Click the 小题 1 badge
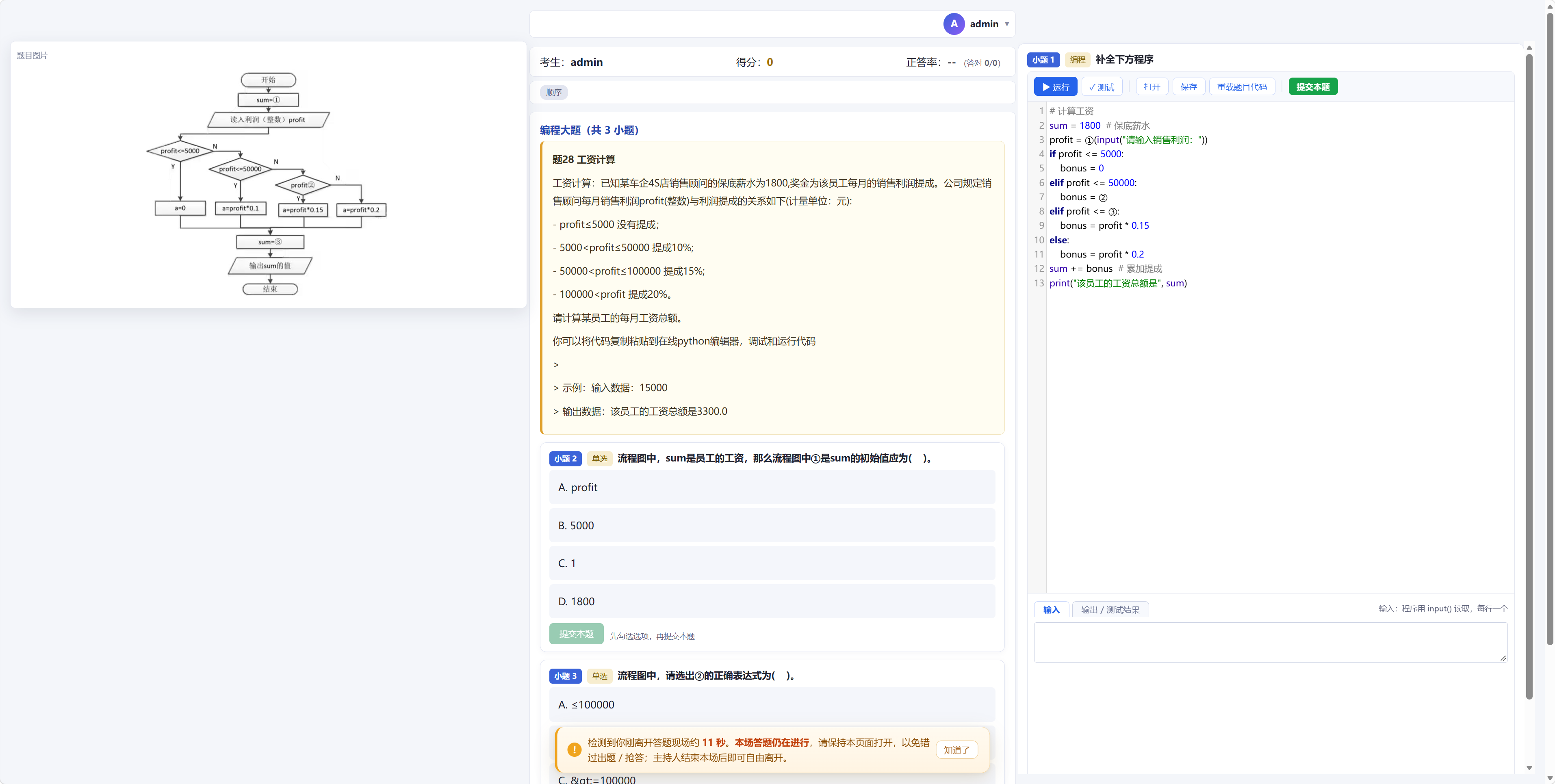 (x=1043, y=60)
